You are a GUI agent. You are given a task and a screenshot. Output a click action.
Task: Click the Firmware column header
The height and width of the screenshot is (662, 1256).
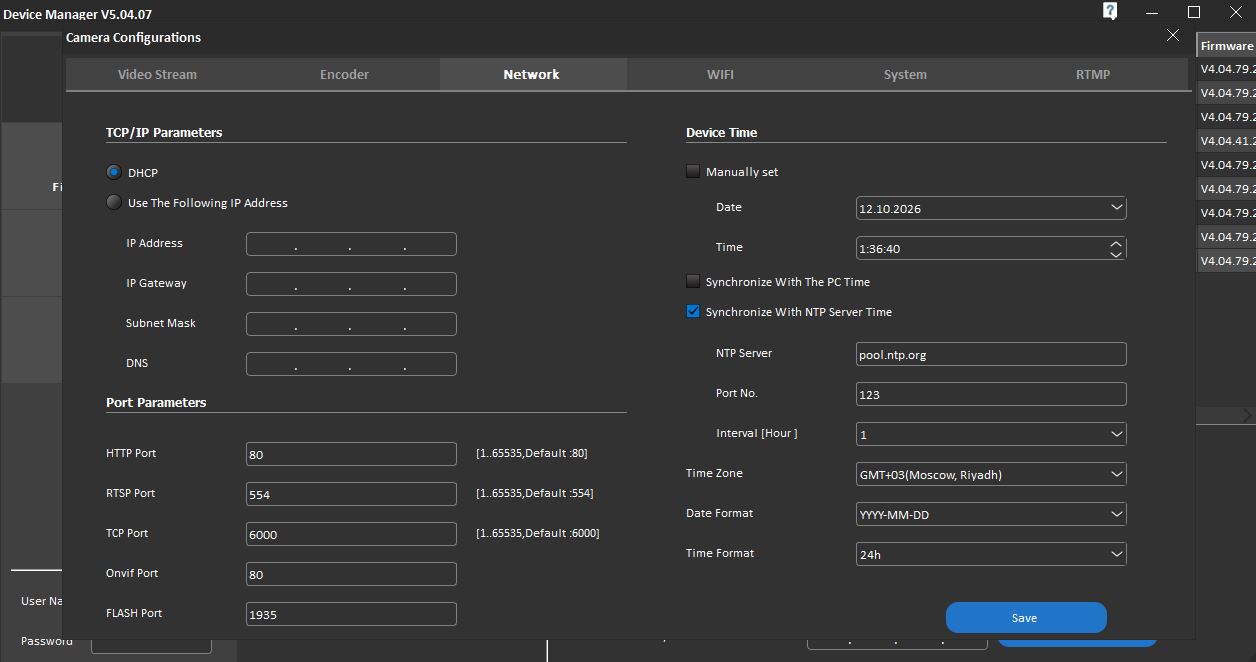[x=1226, y=45]
